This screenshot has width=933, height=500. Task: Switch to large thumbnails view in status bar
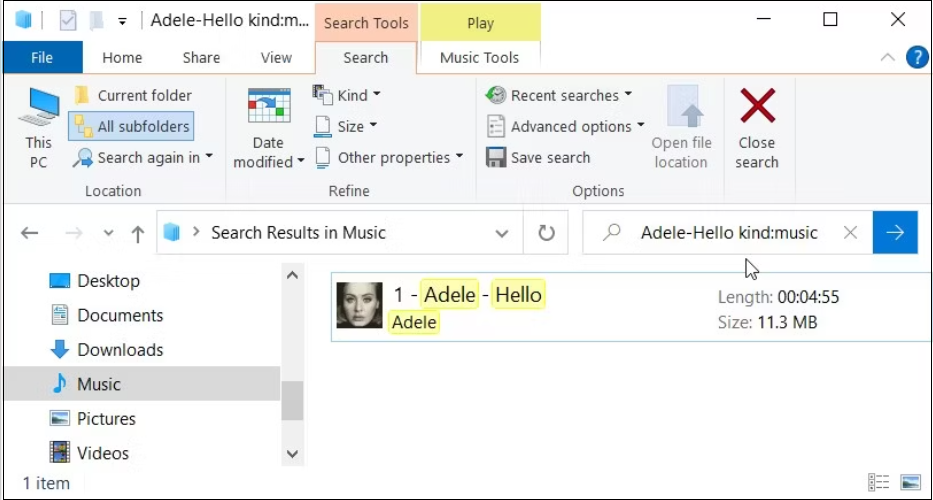point(911,482)
